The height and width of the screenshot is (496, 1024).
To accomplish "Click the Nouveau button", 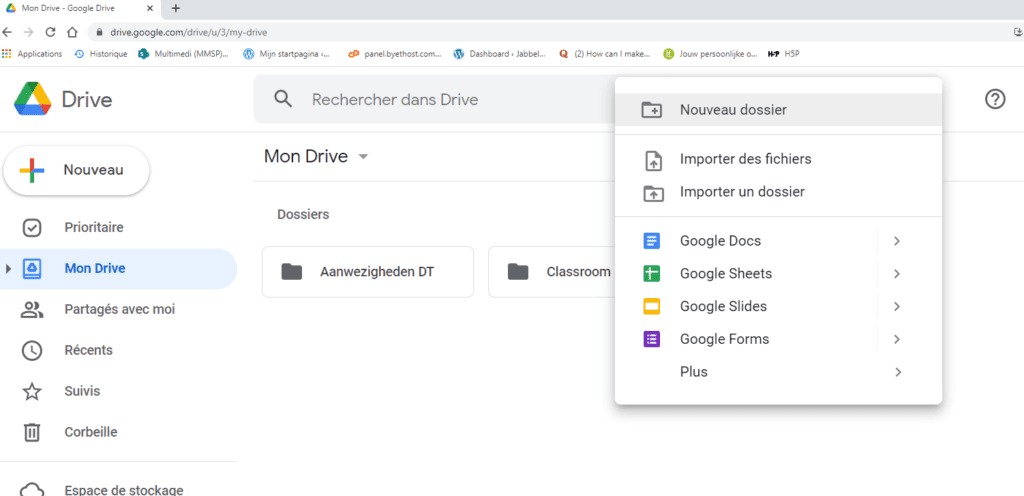I will coord(77,170).
